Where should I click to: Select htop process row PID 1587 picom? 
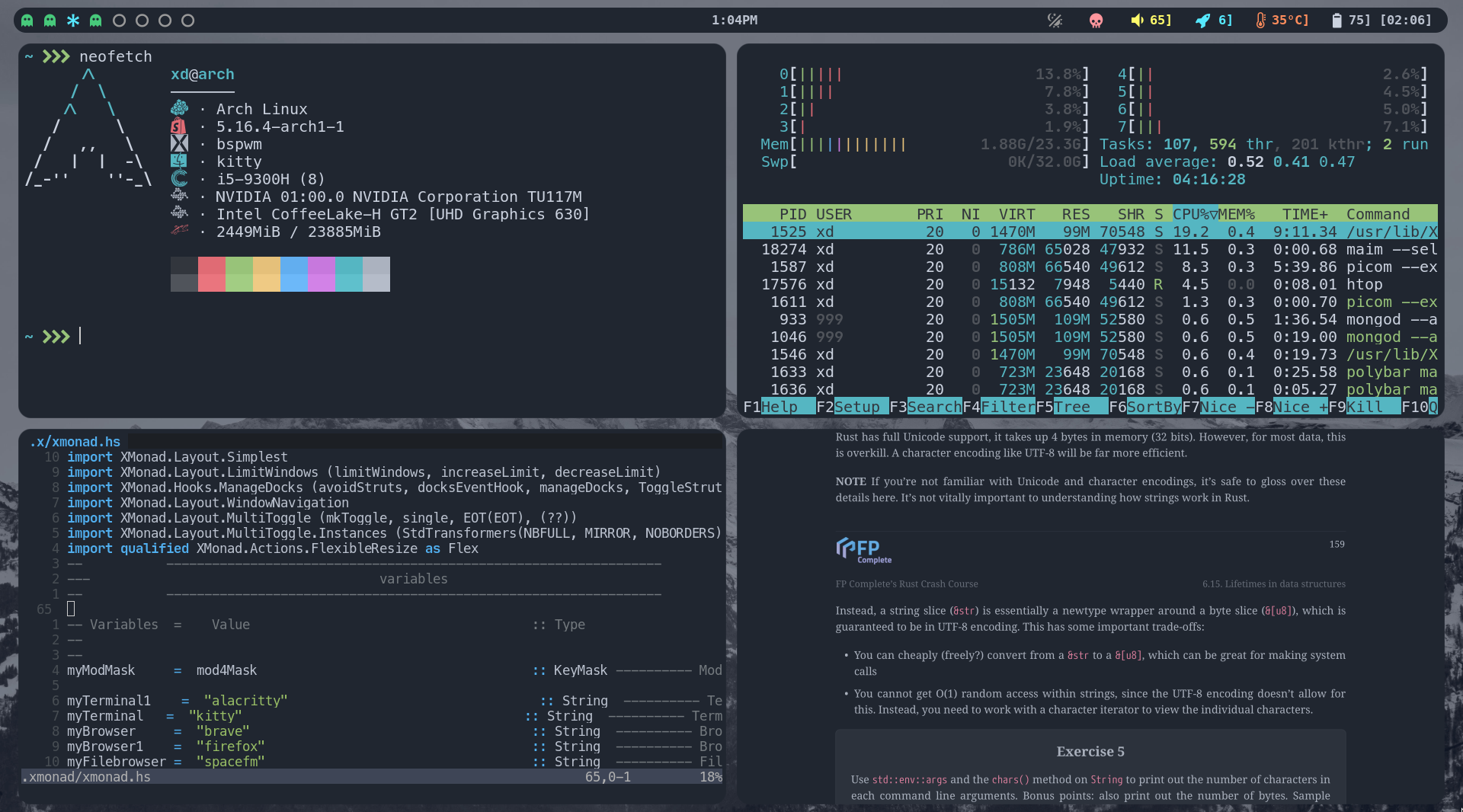coord(1090,267)
